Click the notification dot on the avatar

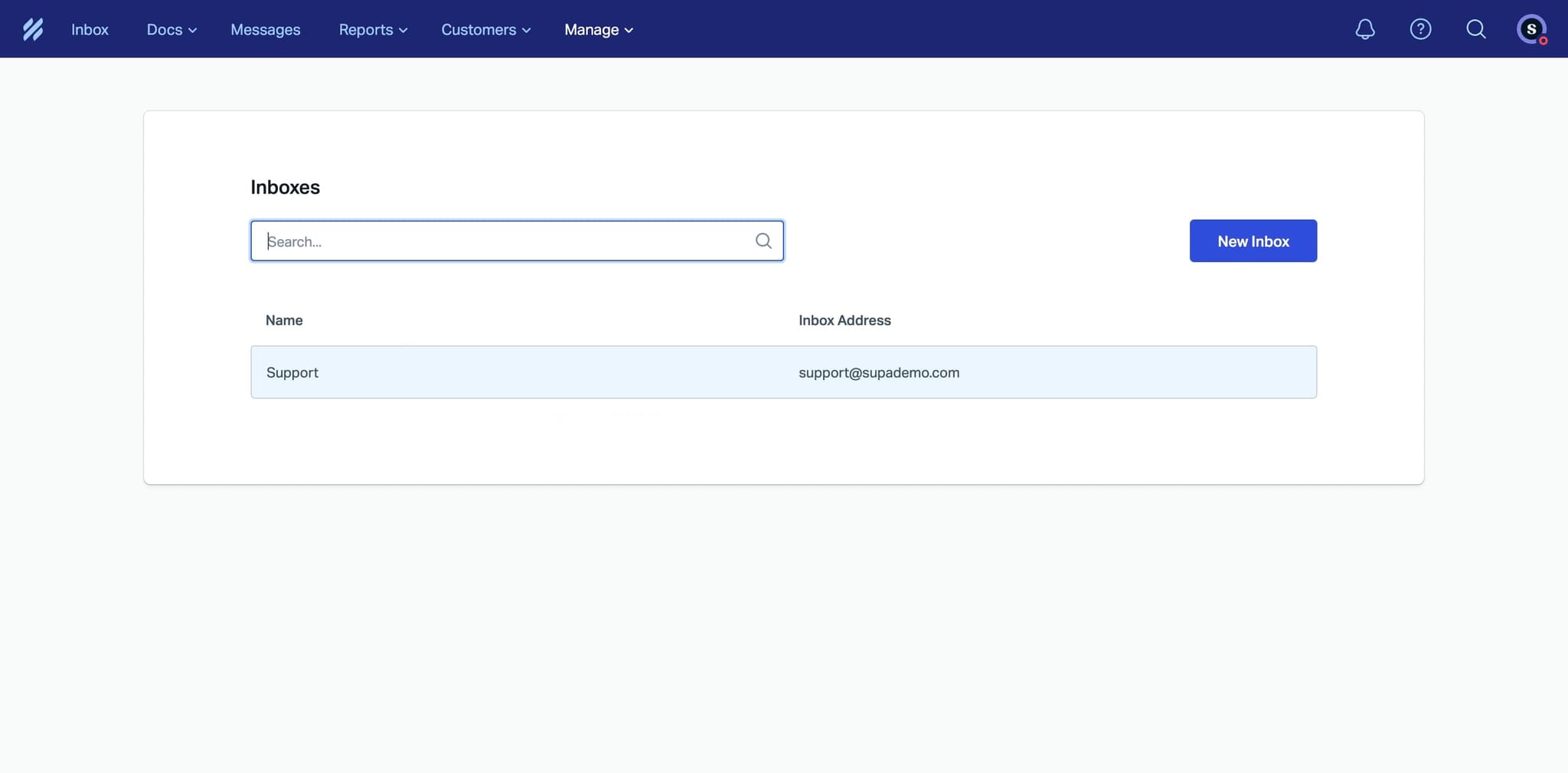coord(1543,41)
